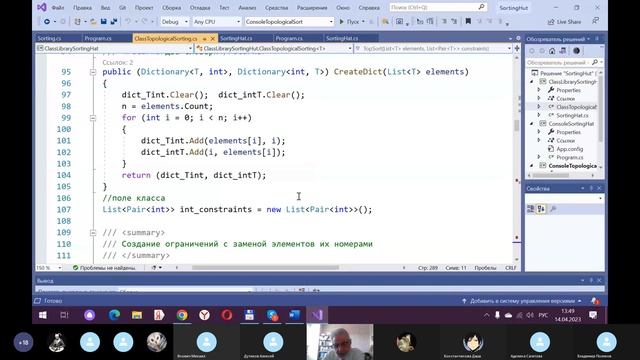This screenshot has width=640, height=360.
Task: Open the Справка menu
Action: click(x=369, y=8)
